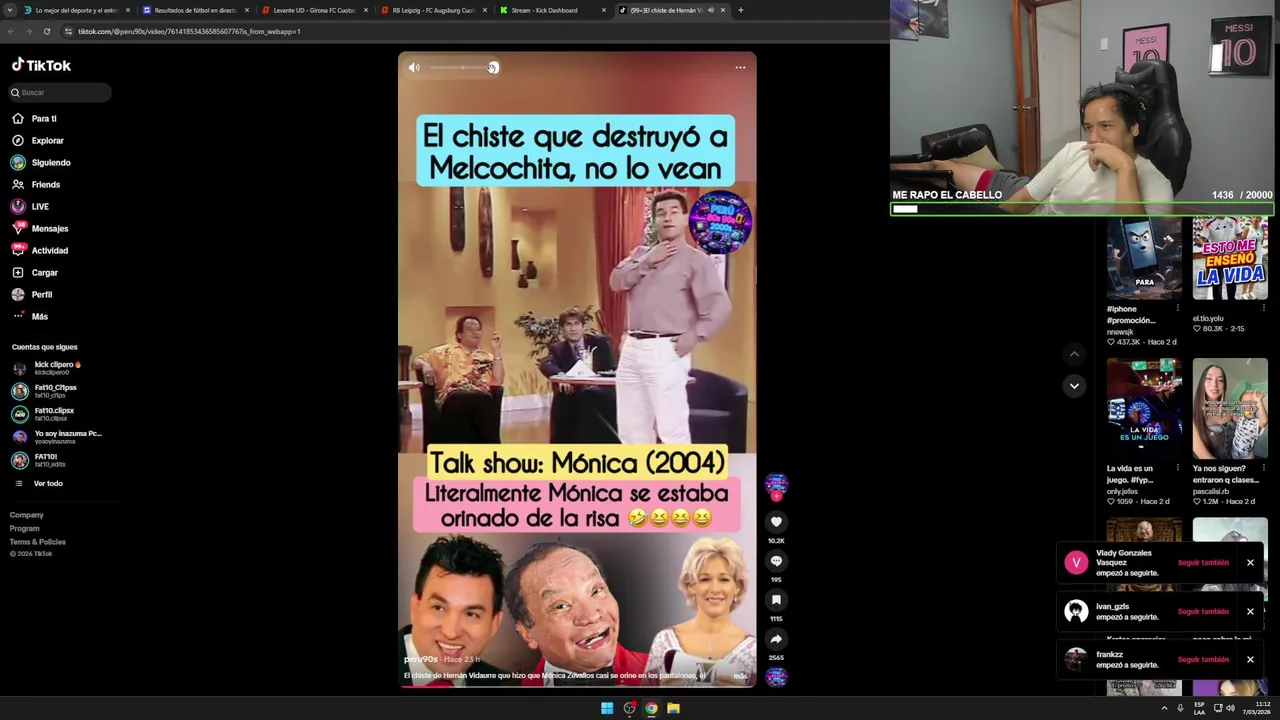Switch to Lo mejor del deporte tab

[75, 10]
